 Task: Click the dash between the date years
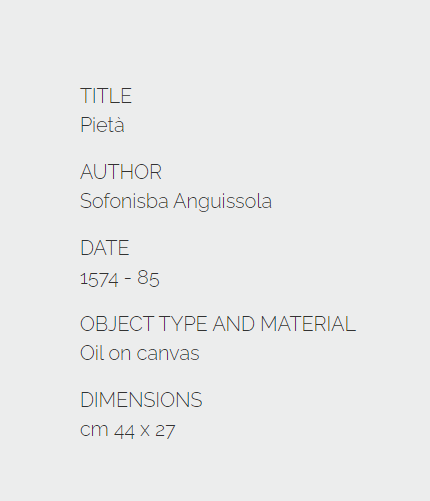pyautogui.click(x=128, y=278)
